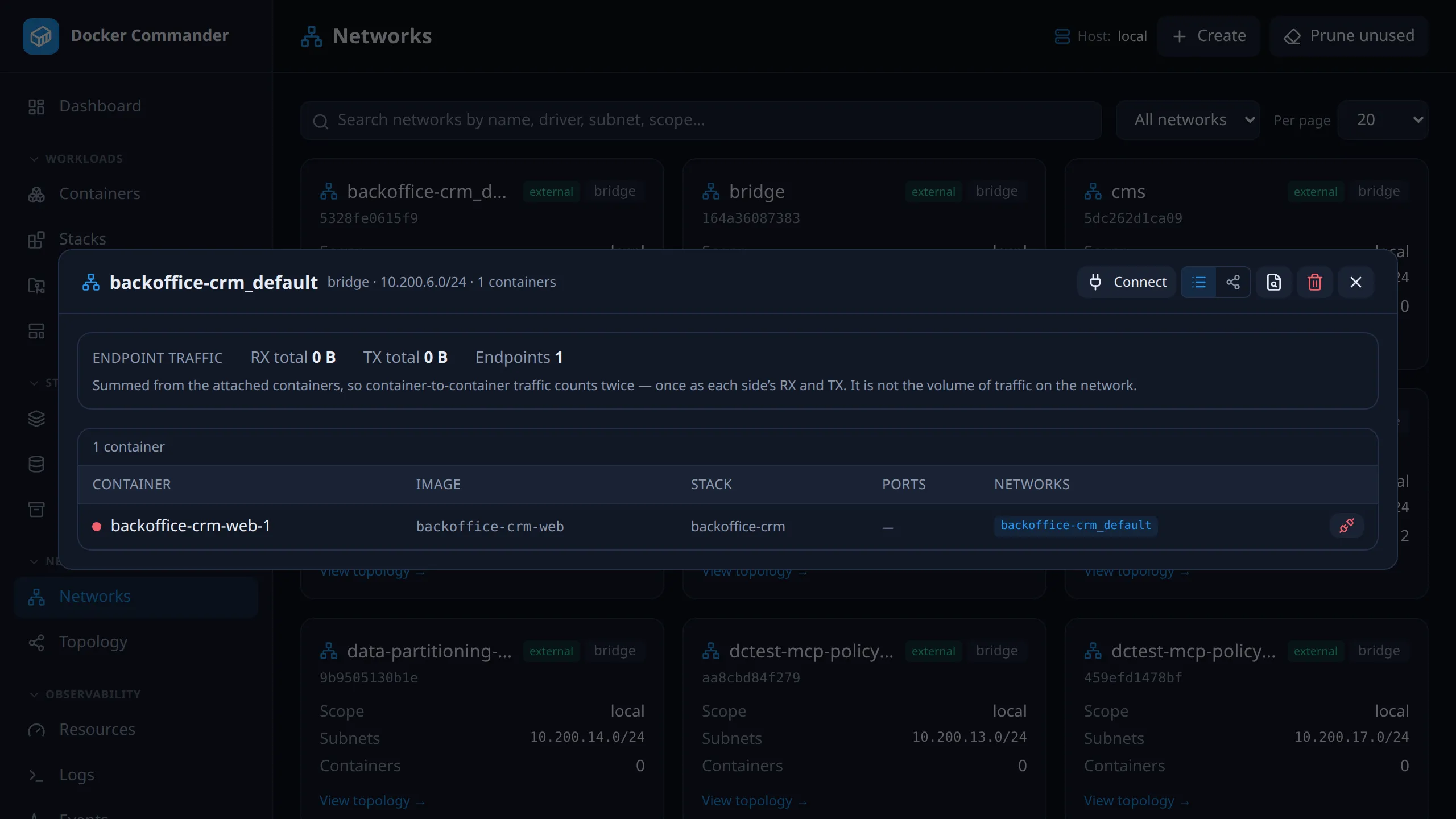Collapse the OBSERVABILITY section chevron

(34, 695)
